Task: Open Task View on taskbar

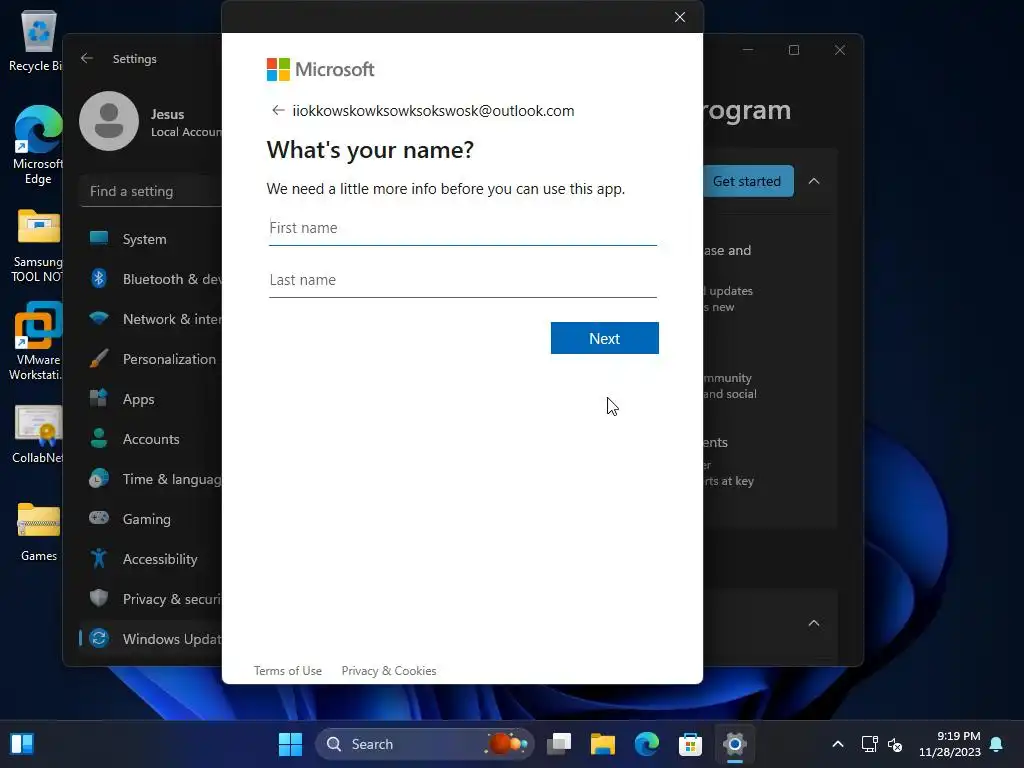Action: click(559, 744)
